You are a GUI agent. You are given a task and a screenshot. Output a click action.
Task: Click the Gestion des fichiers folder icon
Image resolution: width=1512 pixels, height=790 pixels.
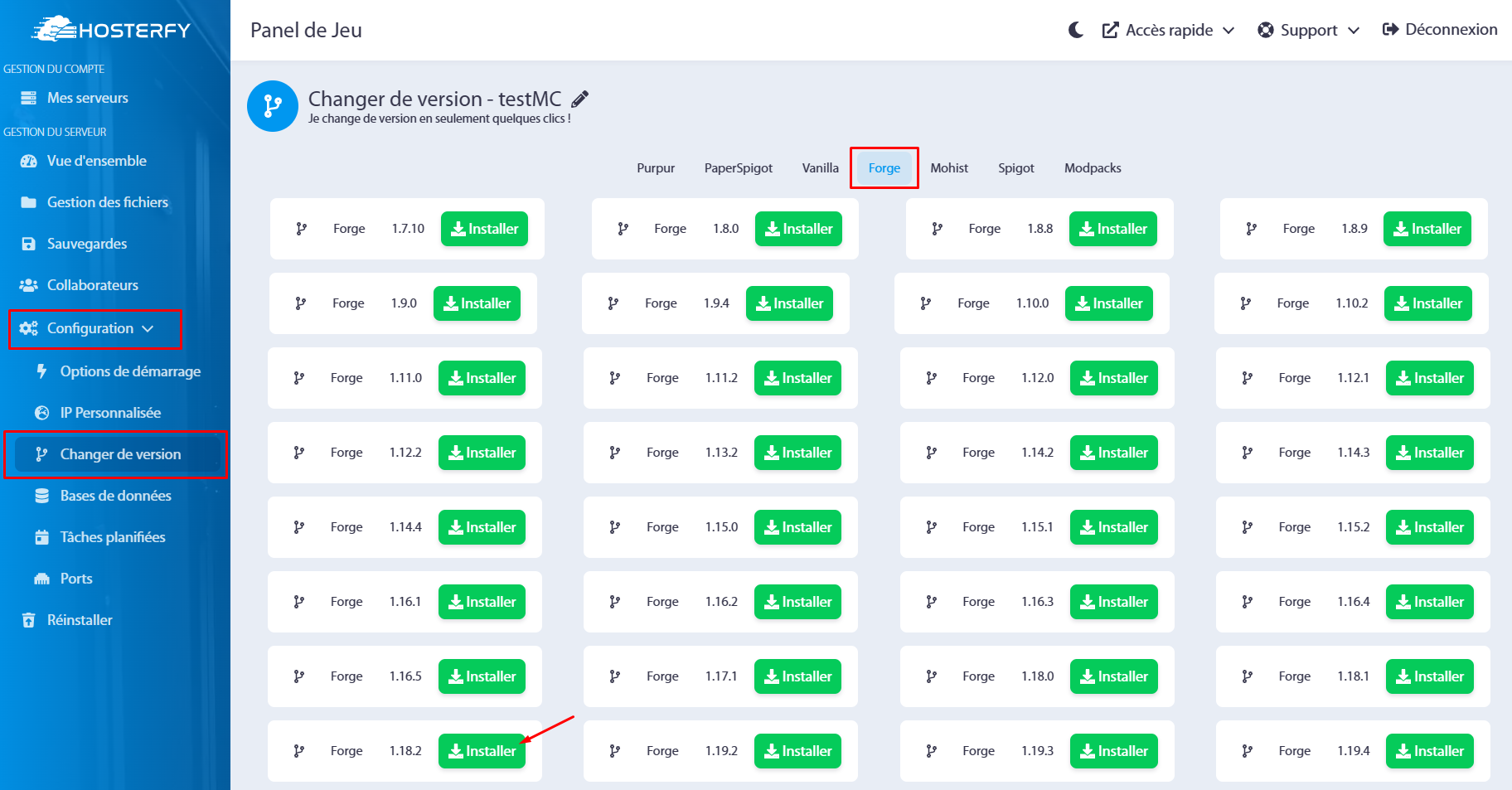28,202
